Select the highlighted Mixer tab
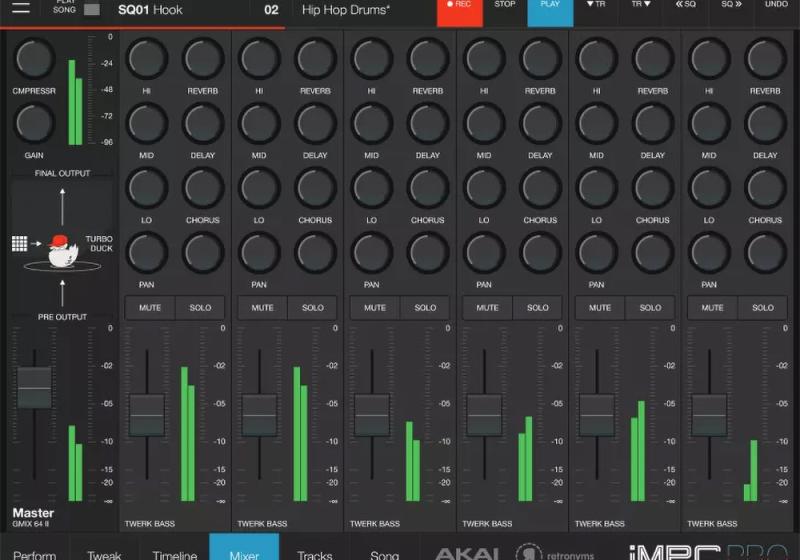The height and width of the screenshot is (560, 800). point(244,547)
